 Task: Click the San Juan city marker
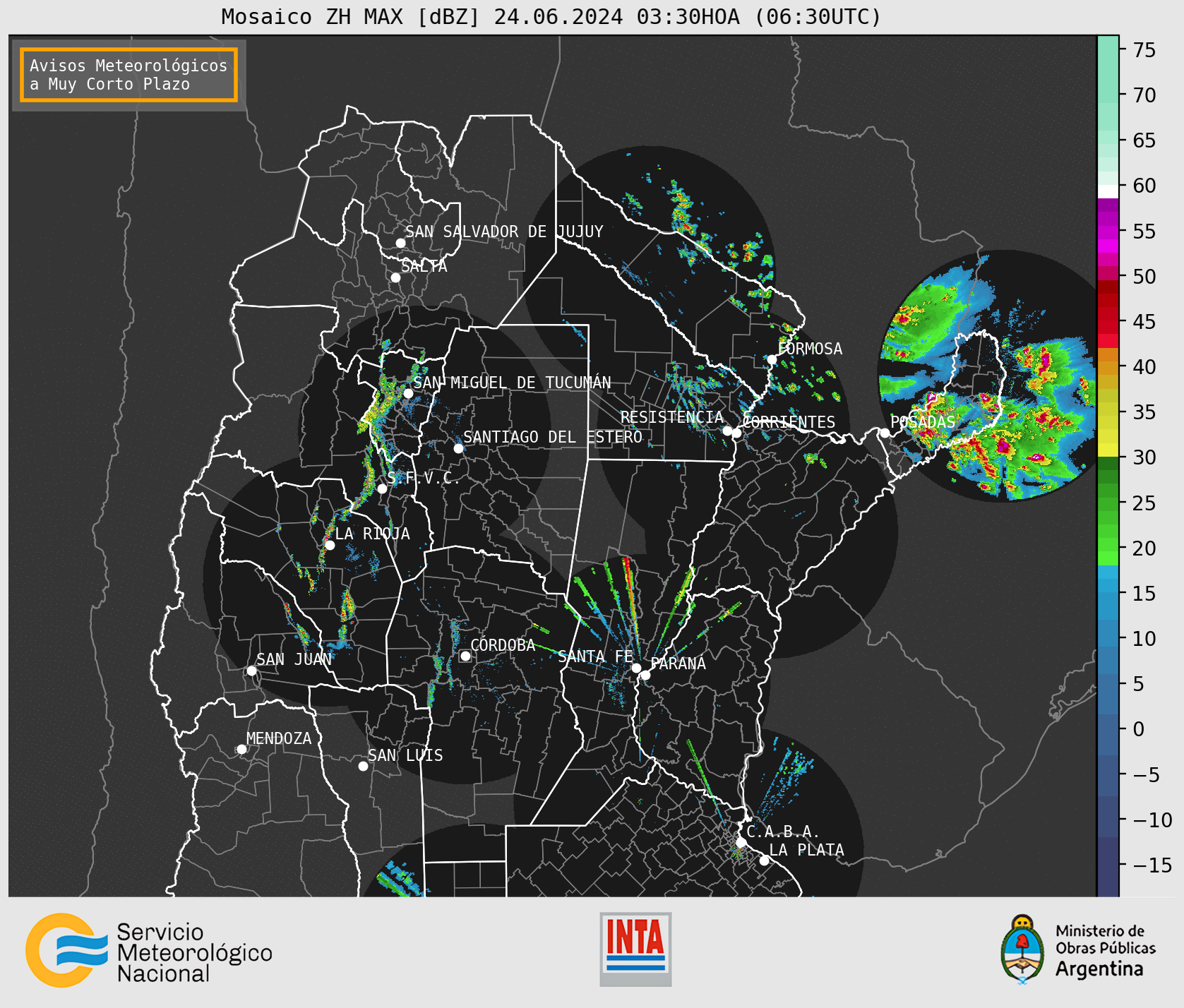[x=251, y=671]
